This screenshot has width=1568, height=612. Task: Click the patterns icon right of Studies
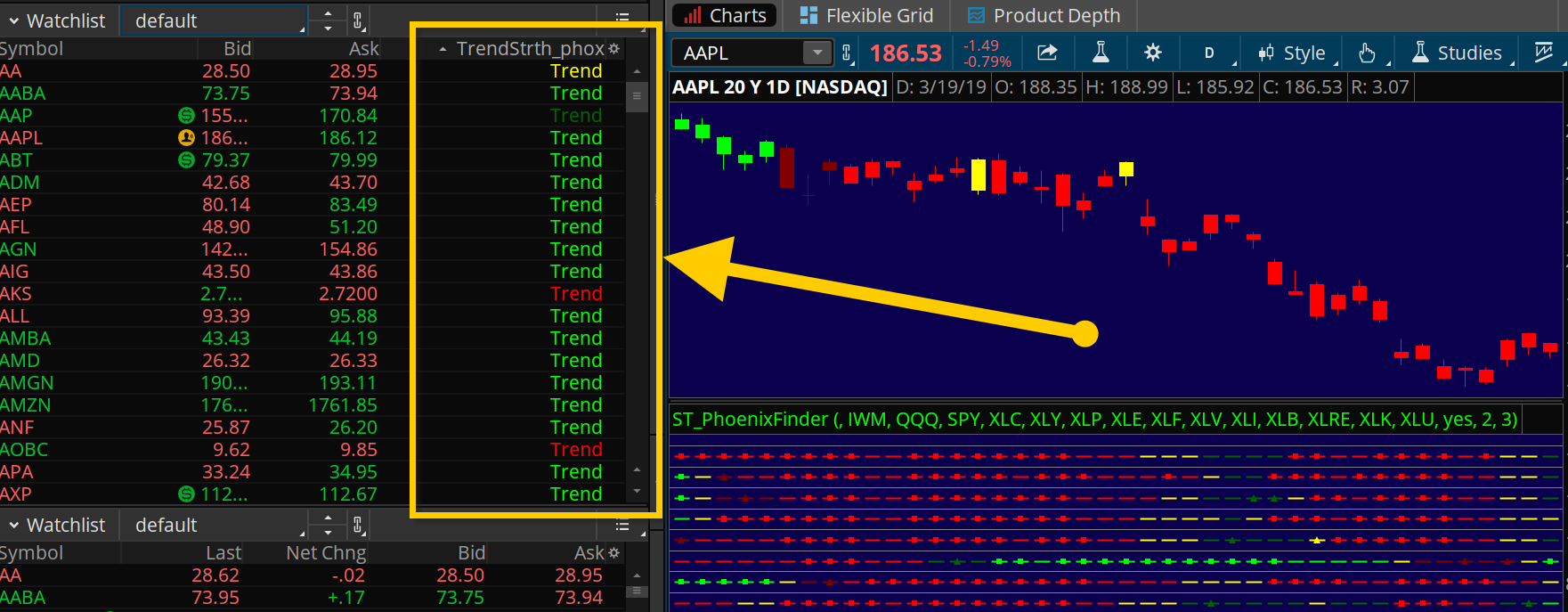pyautogui.click(x=1544, y=53)
